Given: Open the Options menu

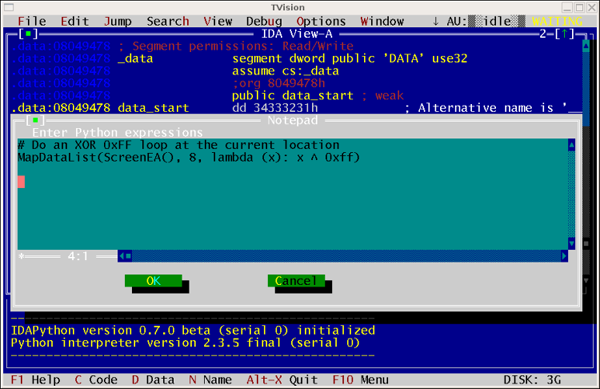Looking at the screenshot, I should click(x=321, y=21).
